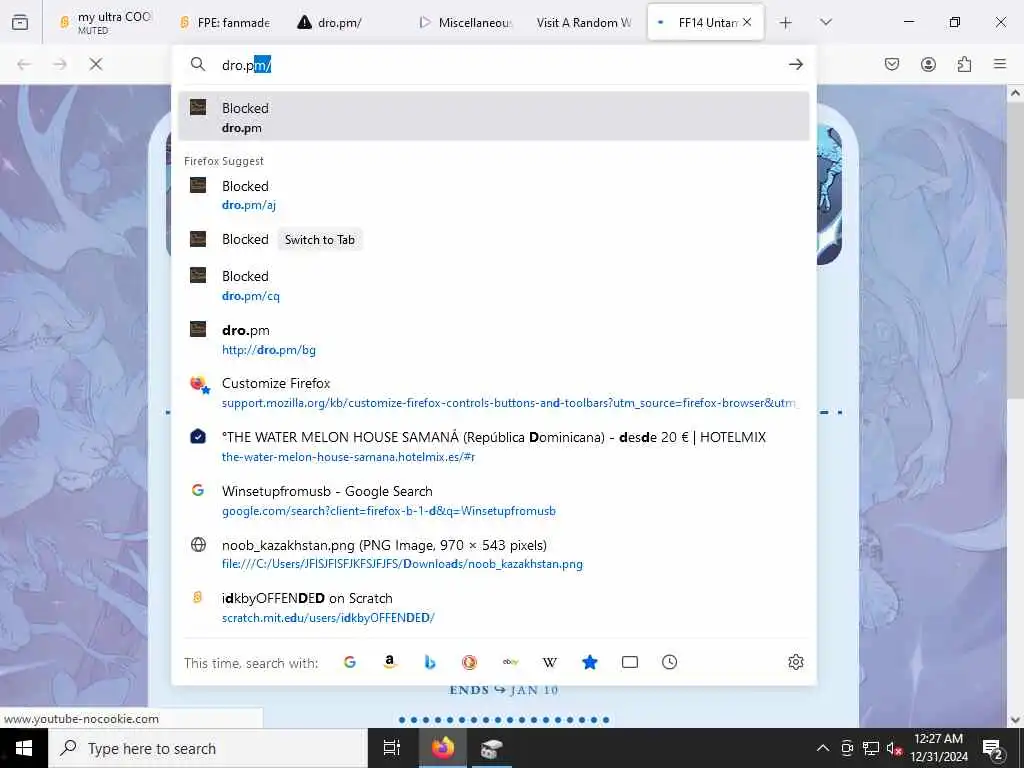Open Firefox application menu

(x=1000, y=64)
